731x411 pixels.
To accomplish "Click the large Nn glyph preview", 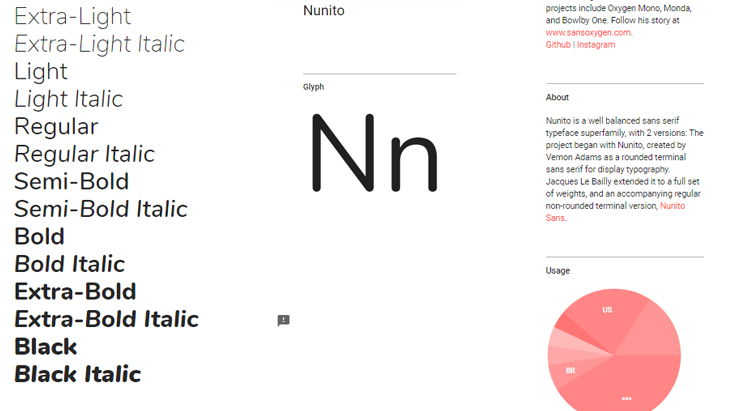I will pyautogui.click(x=374, y=153).
